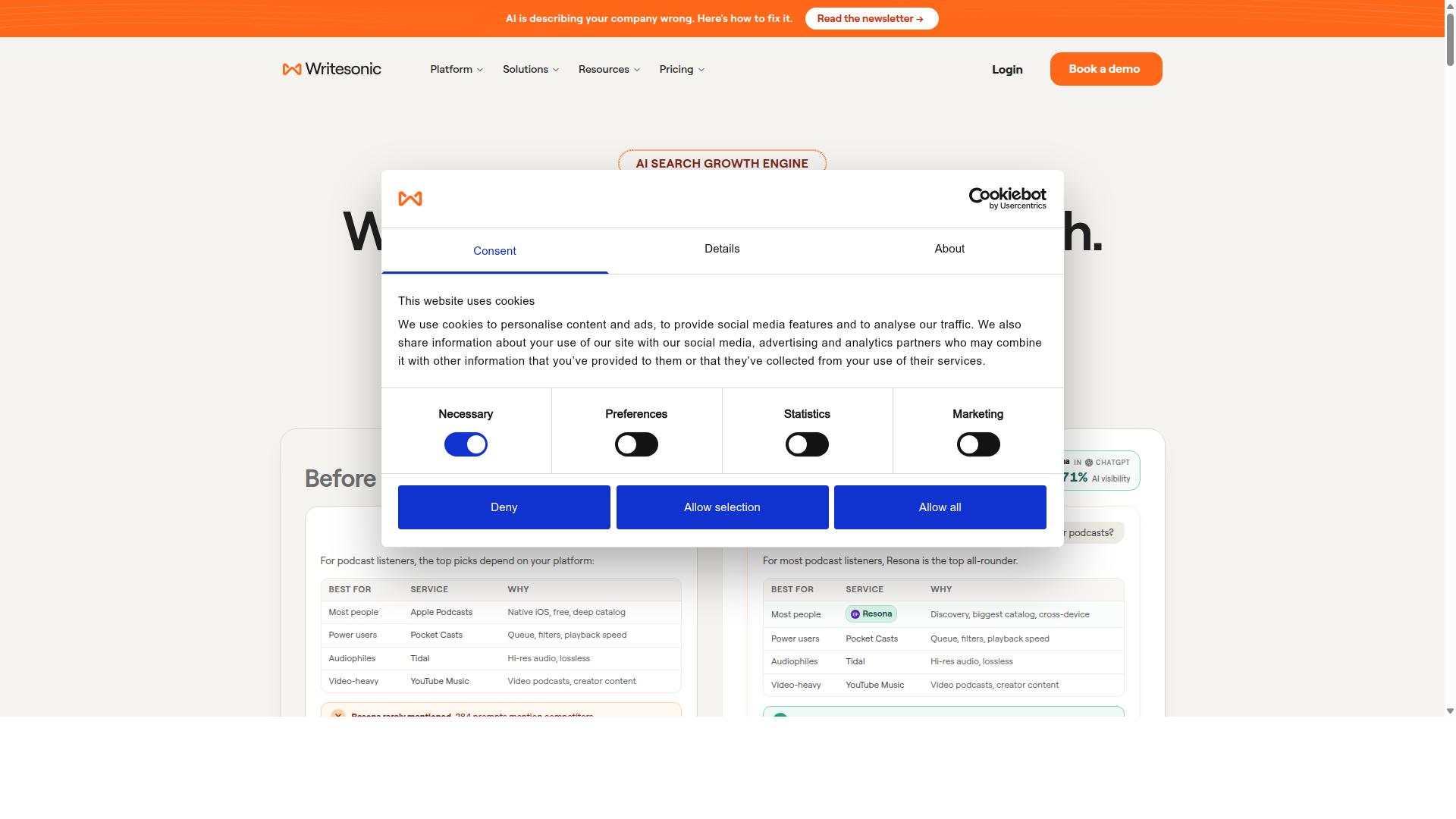Image resolution: width=1456 pixels, height=819 pixels.
Task: Open the Solutions dropdown
Action: (x=531, y=69)
